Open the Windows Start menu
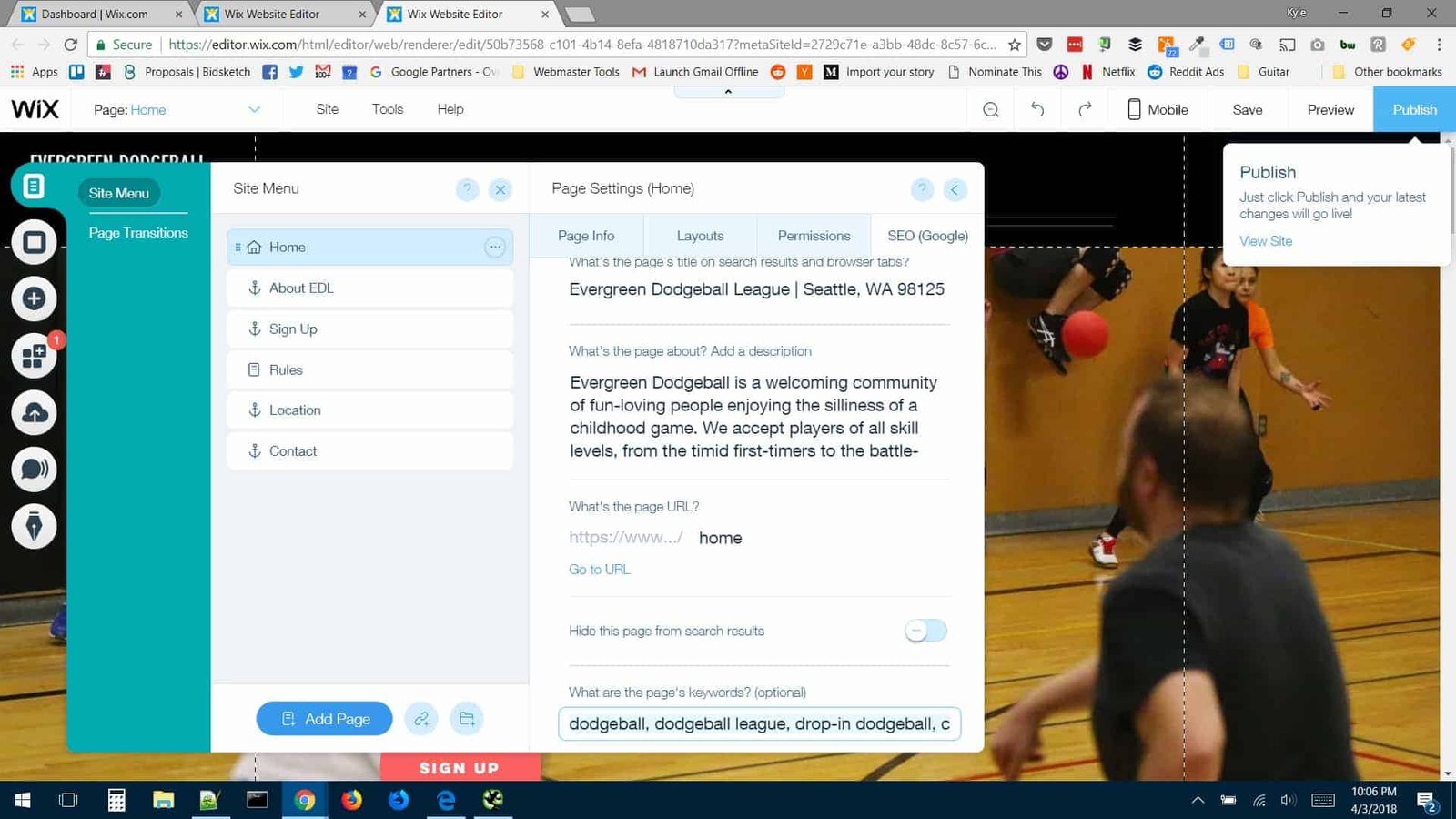The width and height of the screenshot is (1456, 819). coord(23,800)
